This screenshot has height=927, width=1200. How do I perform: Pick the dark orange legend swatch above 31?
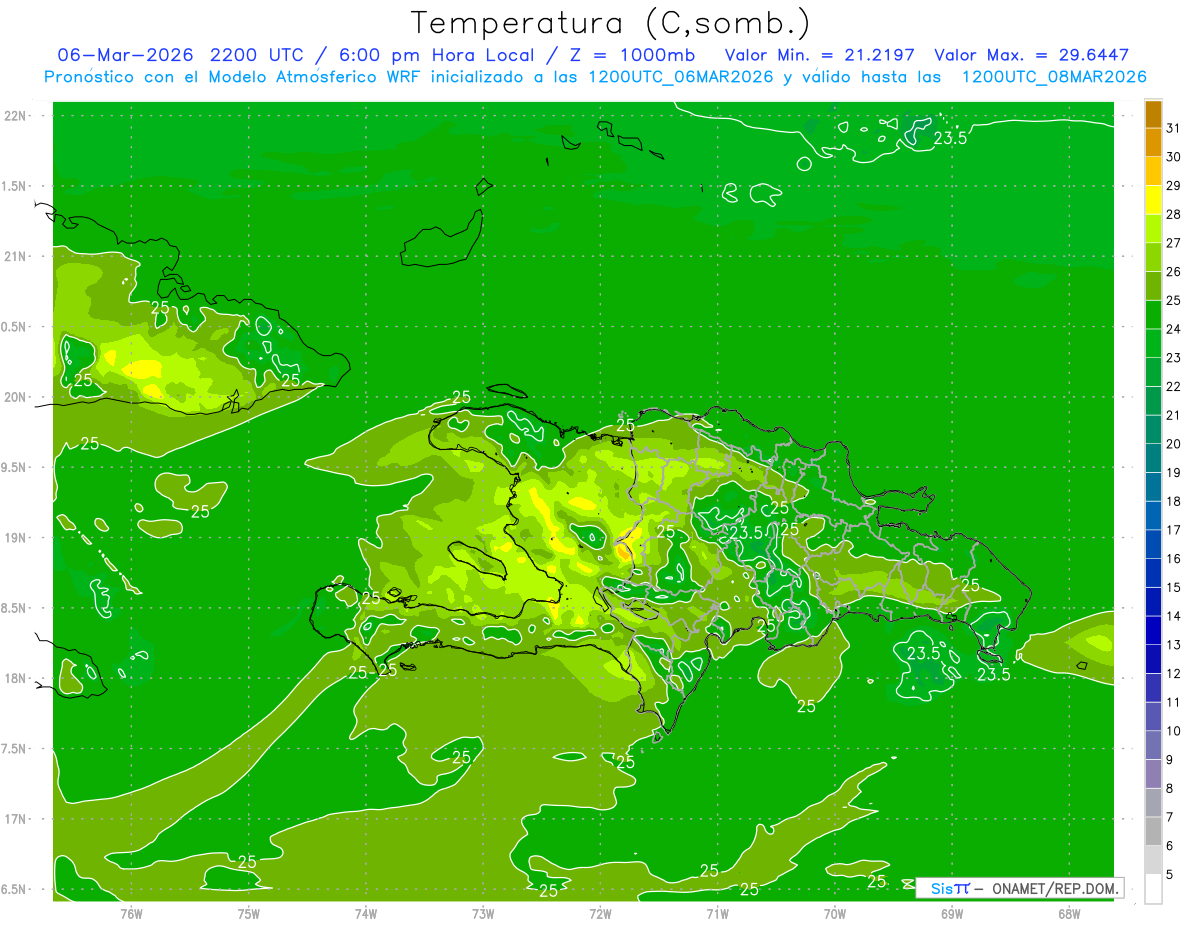pos(1153,114)
